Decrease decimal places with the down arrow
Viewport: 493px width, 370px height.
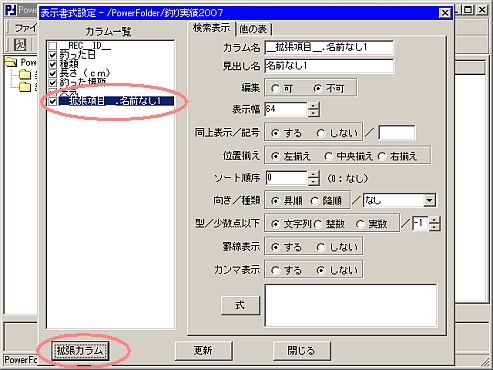(x=434, y=228)
